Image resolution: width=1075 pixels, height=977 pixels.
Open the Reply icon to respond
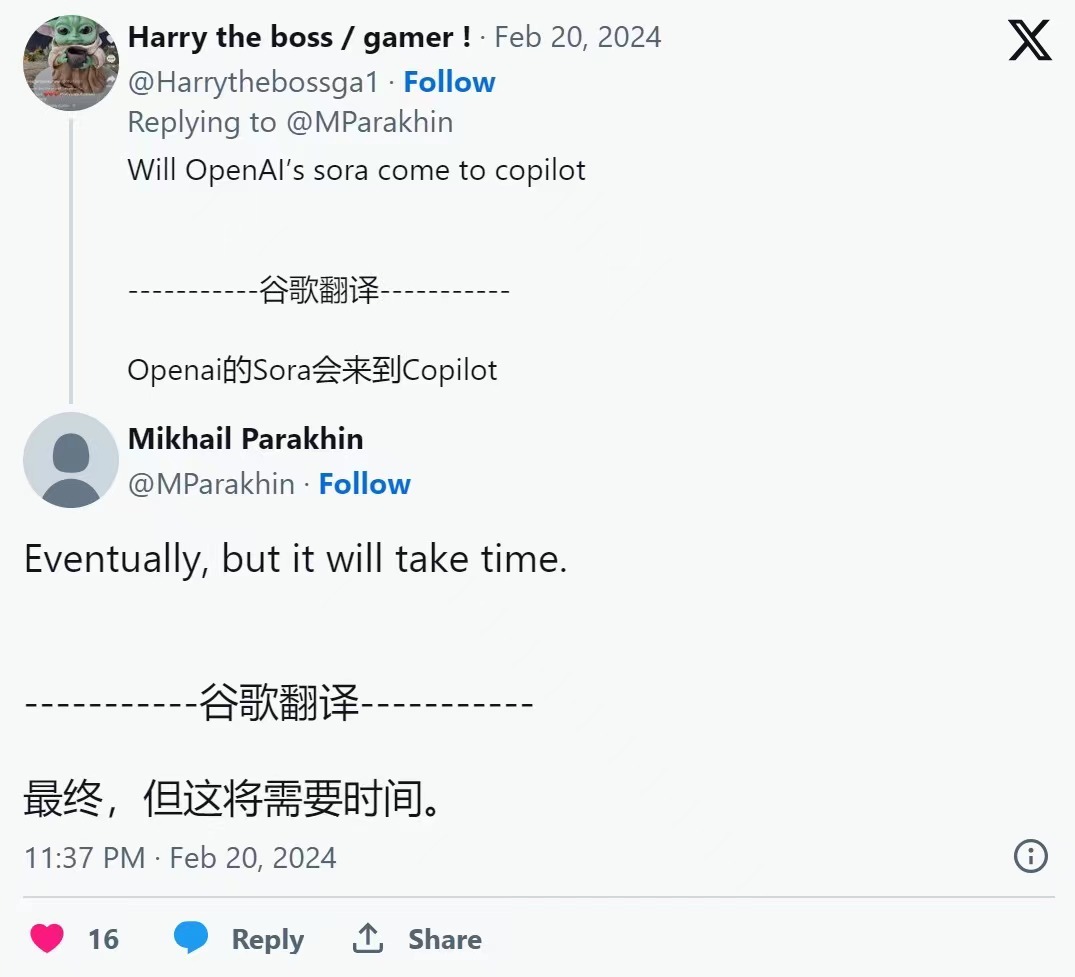point(266,939)
